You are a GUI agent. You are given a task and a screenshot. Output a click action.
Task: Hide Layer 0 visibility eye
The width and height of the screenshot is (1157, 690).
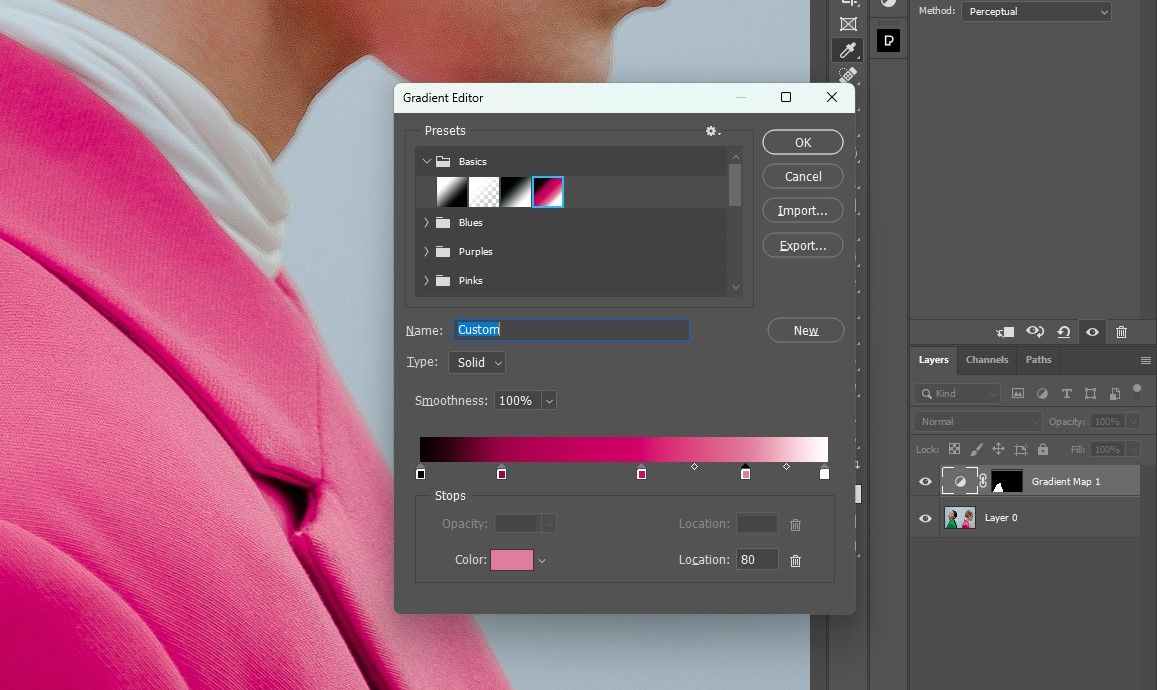coord(925,518)
